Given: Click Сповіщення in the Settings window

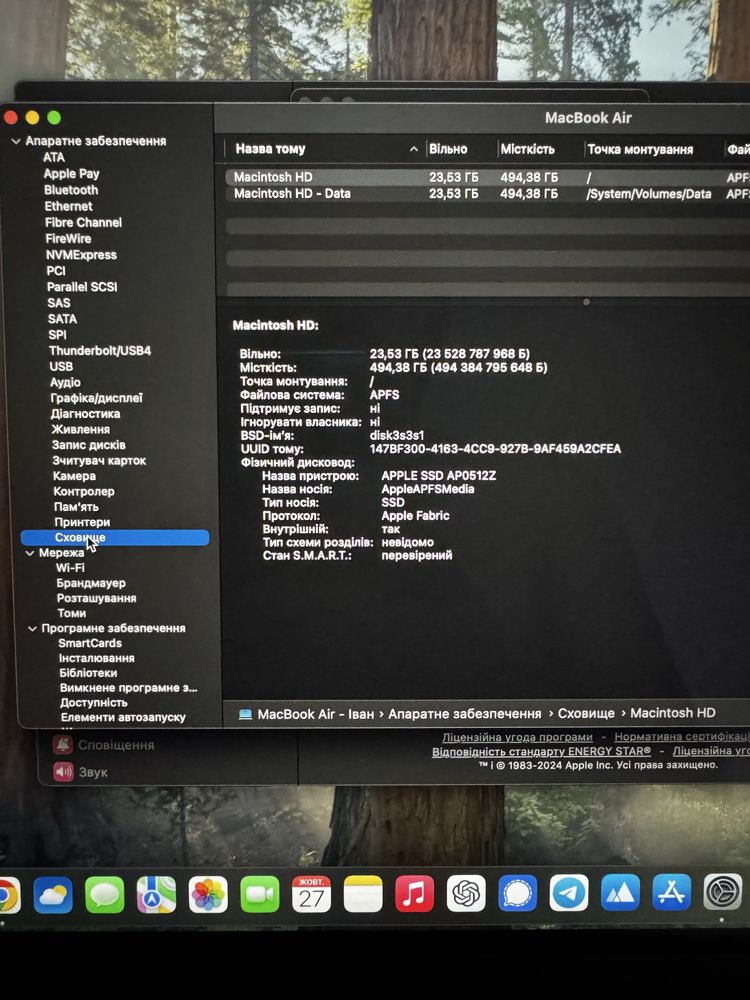Looking at the screenshot, I should click(116, 745).
